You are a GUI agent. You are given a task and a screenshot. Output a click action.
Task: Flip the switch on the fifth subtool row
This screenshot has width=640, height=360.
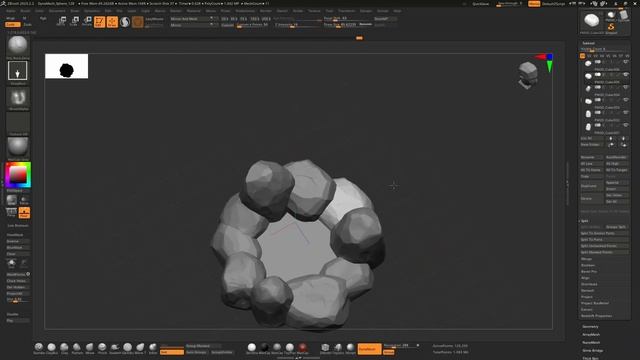tap(598, 113)
